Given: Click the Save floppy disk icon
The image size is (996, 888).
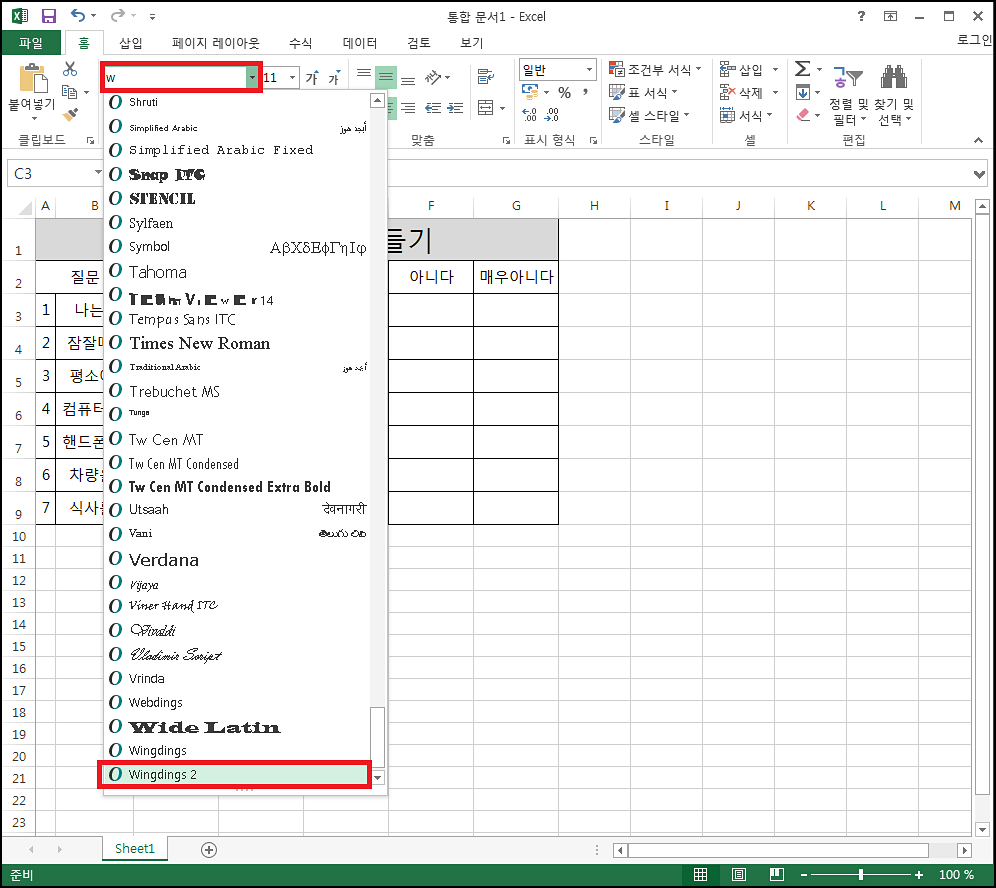Looking at the screenshot, I should pyautogui.click(x=48, y=16).
